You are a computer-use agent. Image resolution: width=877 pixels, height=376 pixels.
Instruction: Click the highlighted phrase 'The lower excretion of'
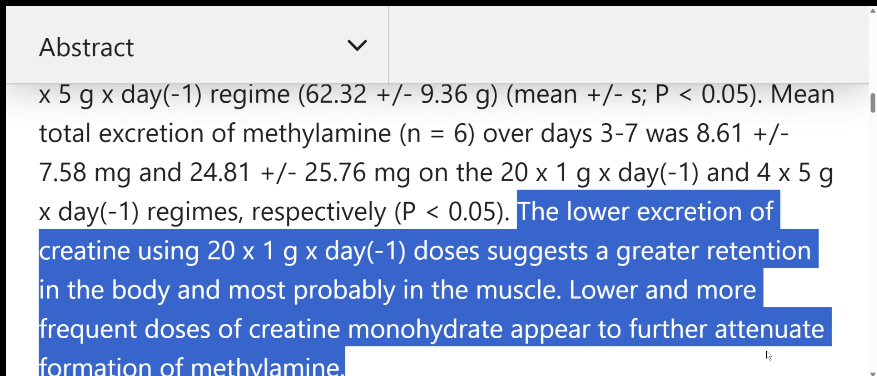tap(647, 212)
